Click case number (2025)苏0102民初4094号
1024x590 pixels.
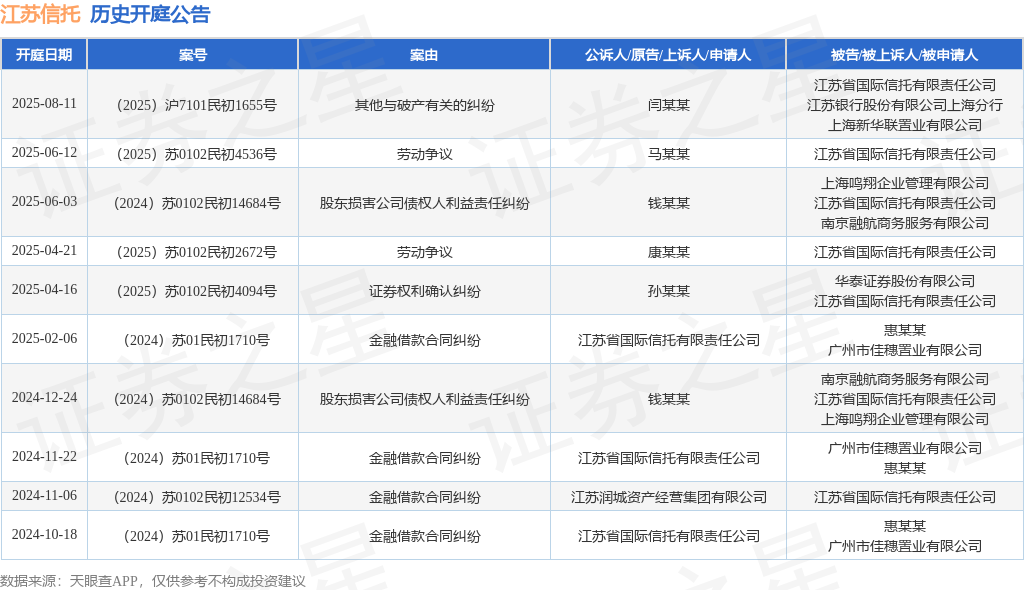pyautogui.click(x=193, y=291)
